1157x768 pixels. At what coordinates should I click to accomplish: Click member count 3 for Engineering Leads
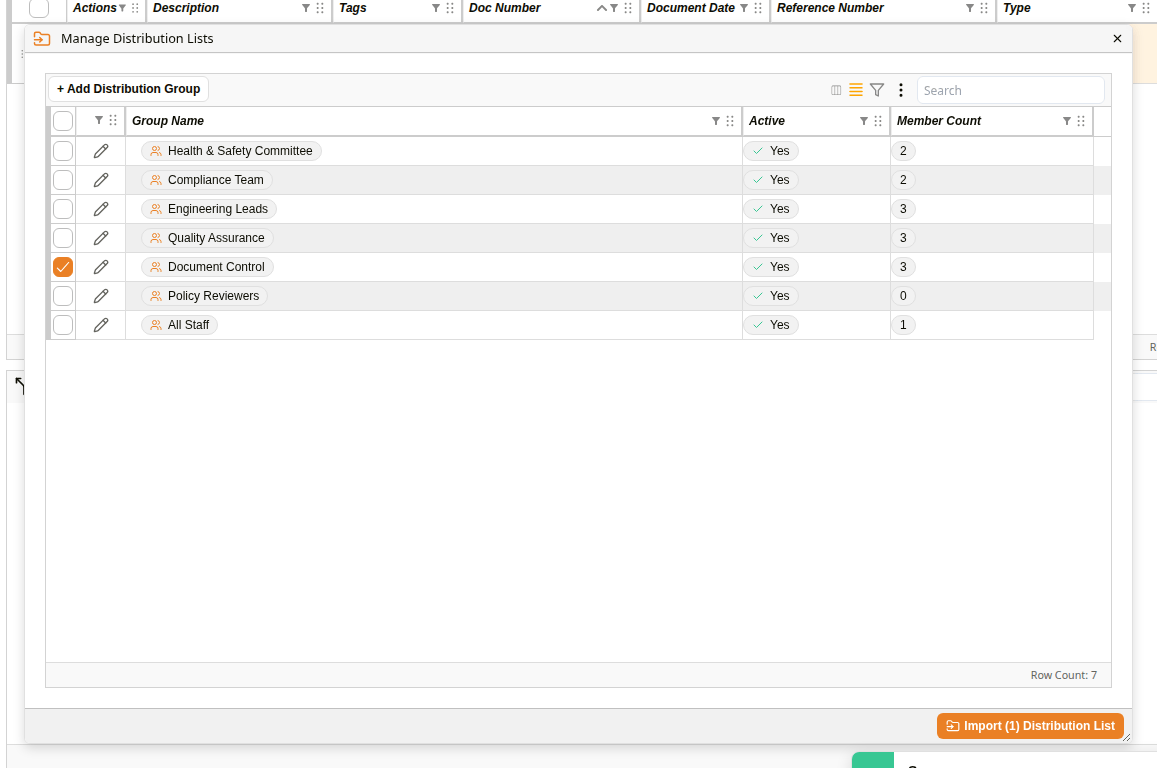903,209
